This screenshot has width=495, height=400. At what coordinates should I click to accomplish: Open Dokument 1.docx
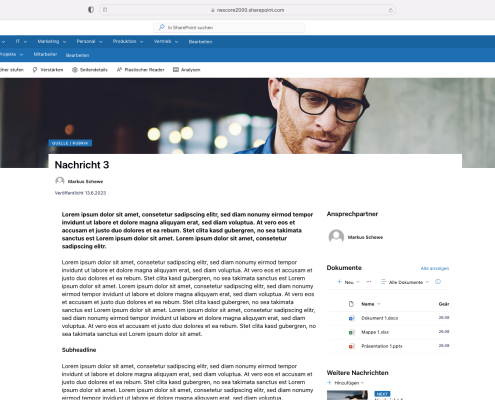[x=380, y=318]
